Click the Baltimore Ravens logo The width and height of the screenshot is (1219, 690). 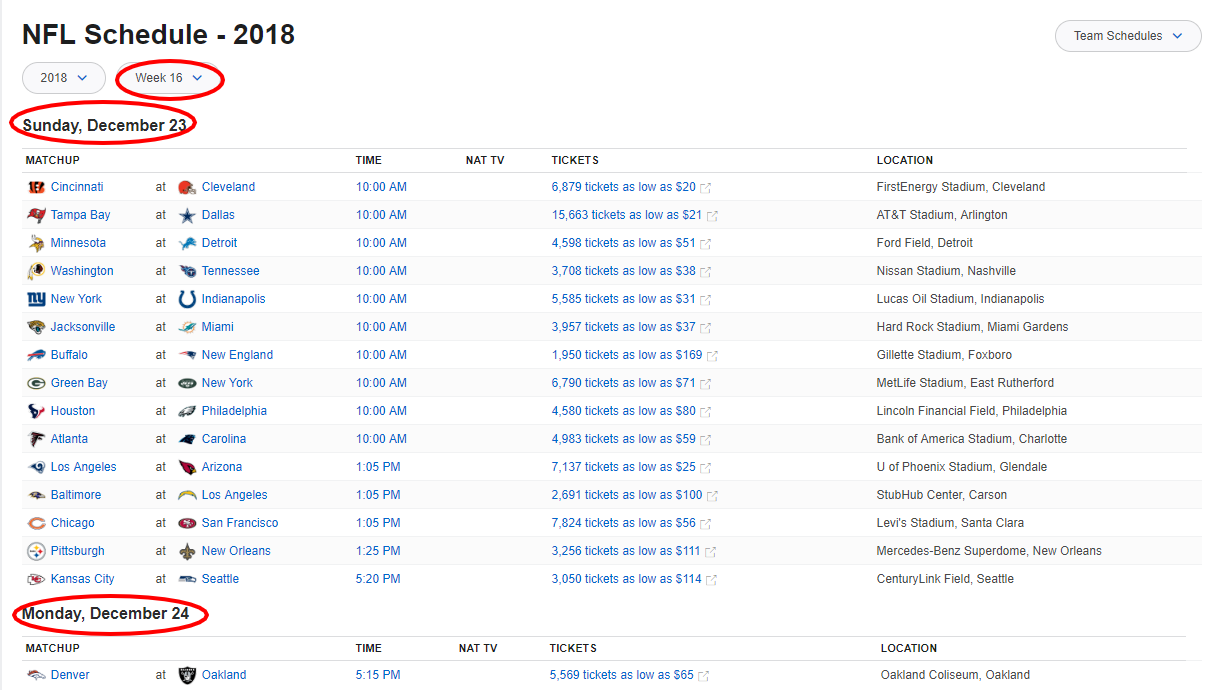[x=36, y=495]
